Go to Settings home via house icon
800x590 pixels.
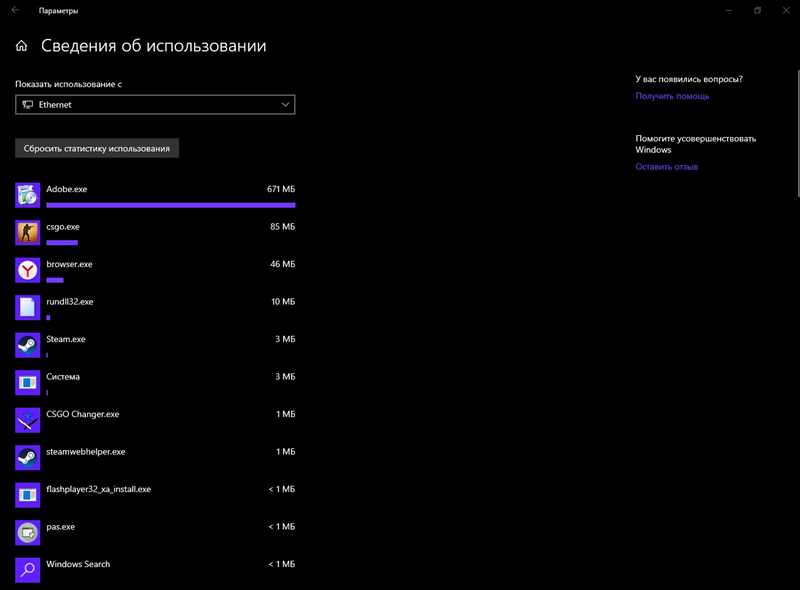coord(21,46)
